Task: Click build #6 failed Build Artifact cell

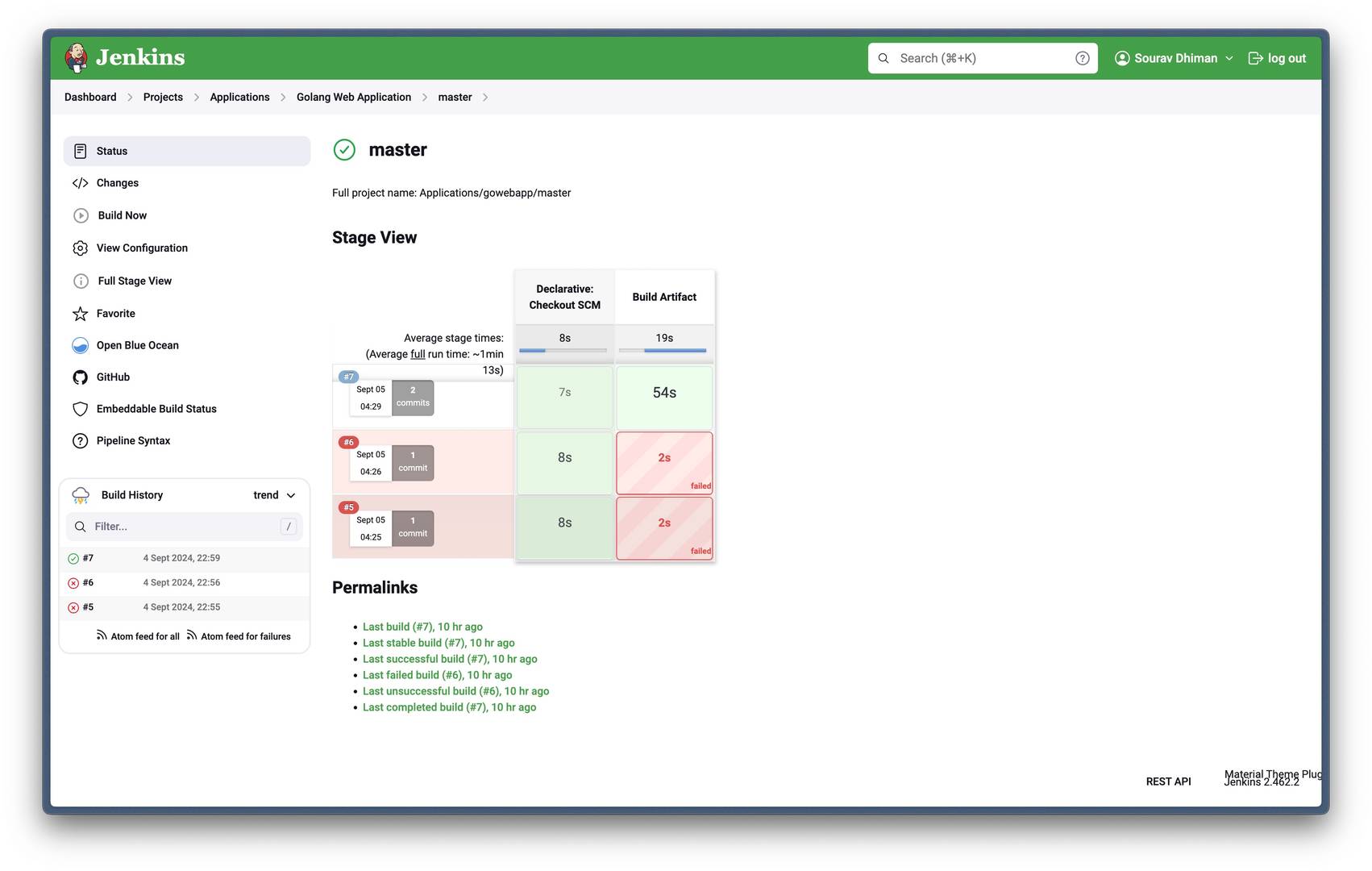Action: pos(664,463)
